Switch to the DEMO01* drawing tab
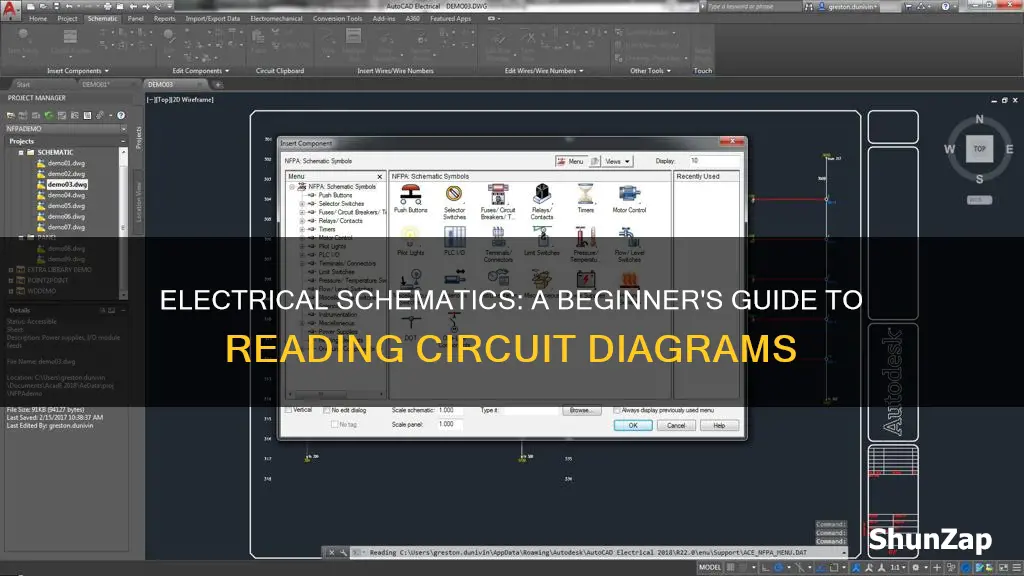The width and height of the screenshot is (1024, 576). tap(95, 85)
